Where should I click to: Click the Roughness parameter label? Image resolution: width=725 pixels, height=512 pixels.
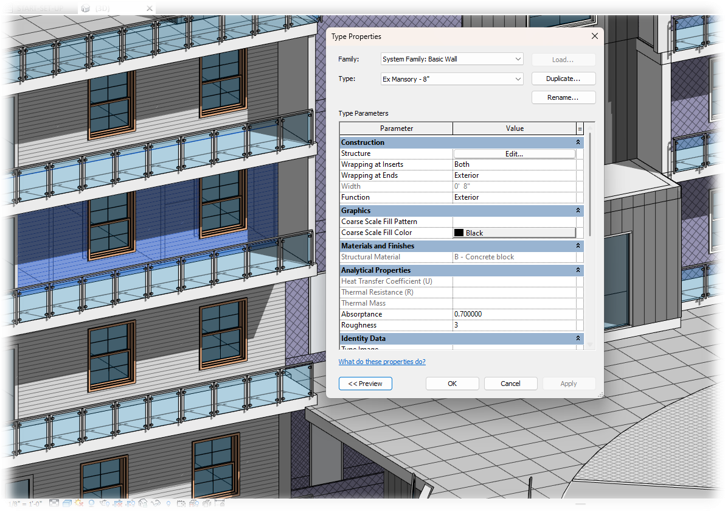(359, 326)
